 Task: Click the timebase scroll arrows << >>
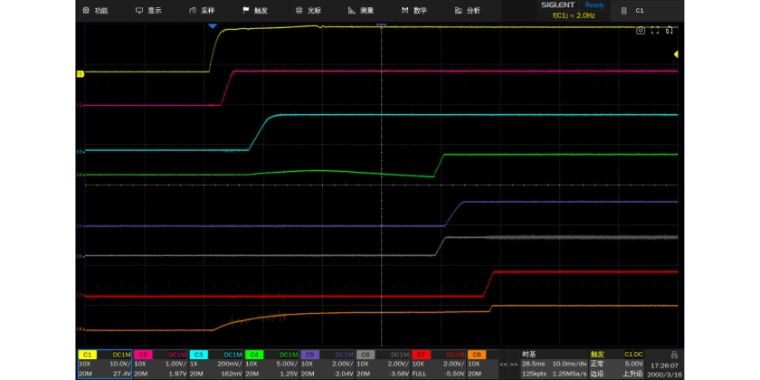click(508, 364)
